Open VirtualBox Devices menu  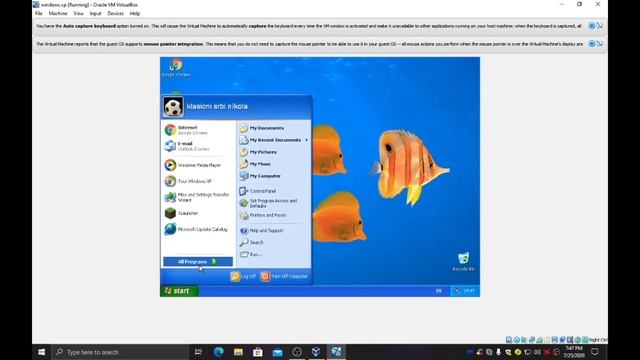click(116, 13)
